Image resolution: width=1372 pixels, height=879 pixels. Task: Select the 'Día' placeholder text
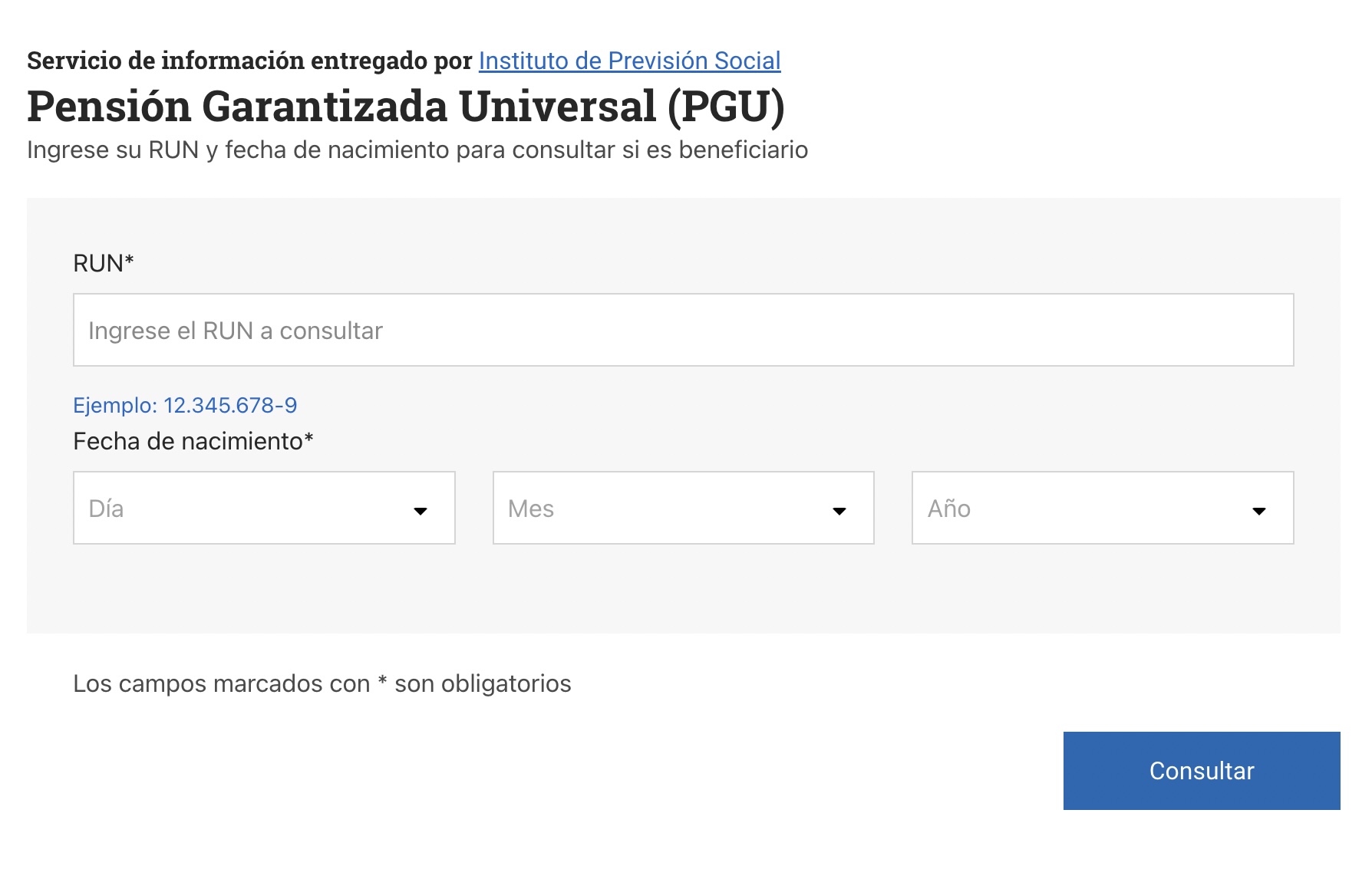(106, 509)
